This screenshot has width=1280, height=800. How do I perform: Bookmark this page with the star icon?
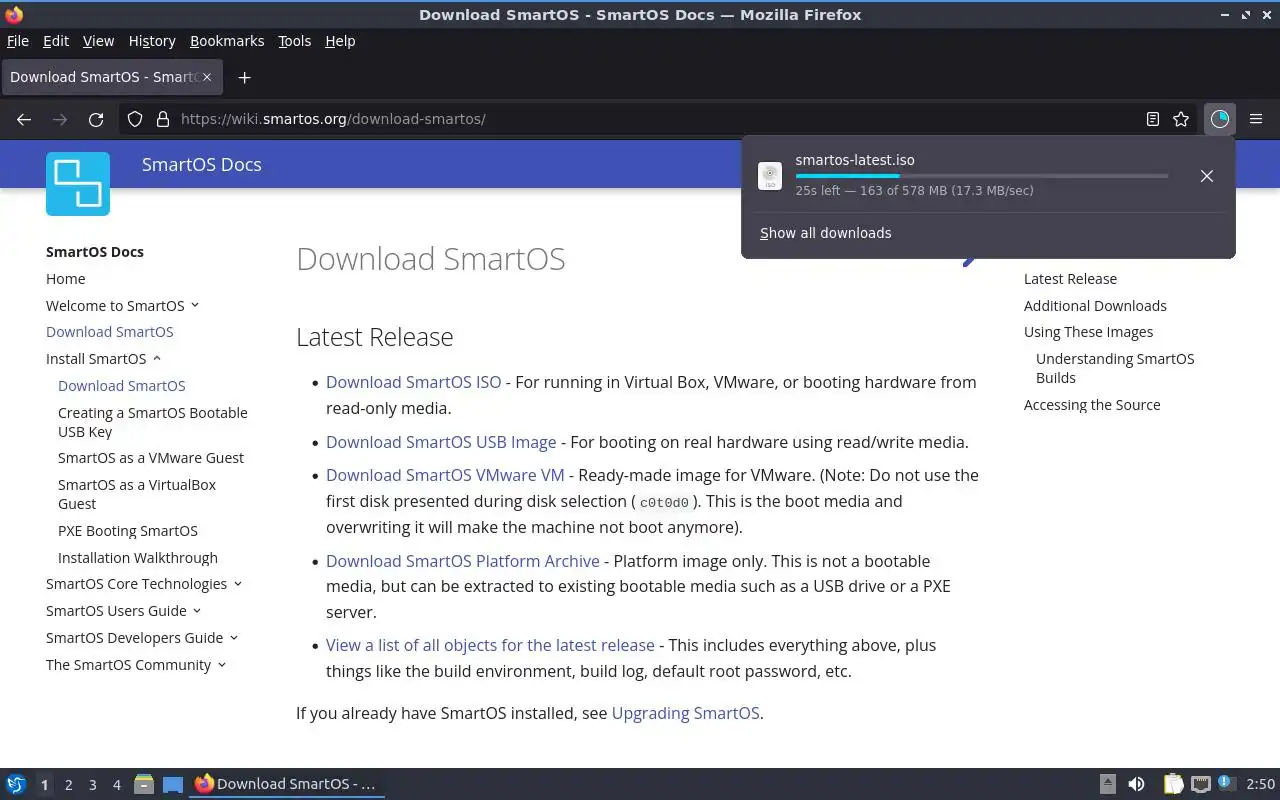point(1181,119)
